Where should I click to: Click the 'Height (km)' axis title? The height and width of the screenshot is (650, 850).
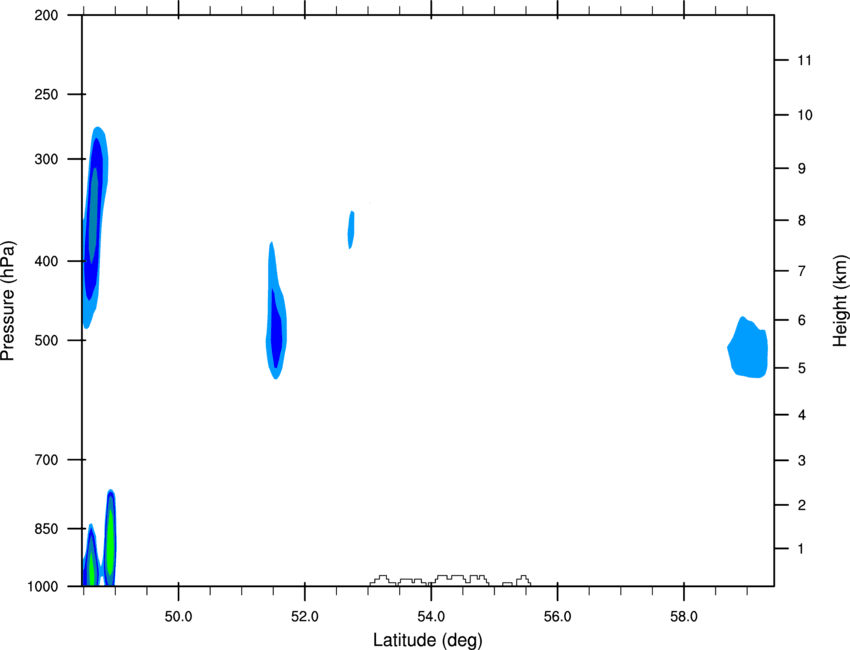point(840,300)
